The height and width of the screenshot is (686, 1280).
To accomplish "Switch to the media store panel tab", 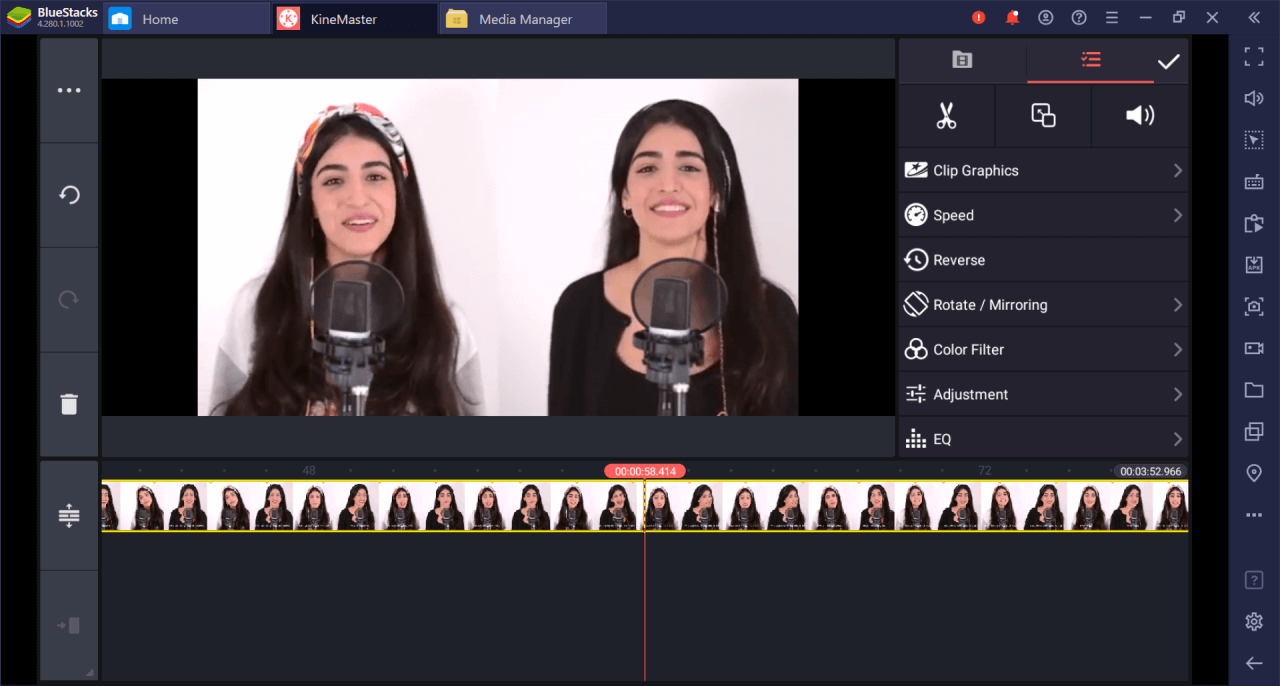I will click(x=962, y=60).
